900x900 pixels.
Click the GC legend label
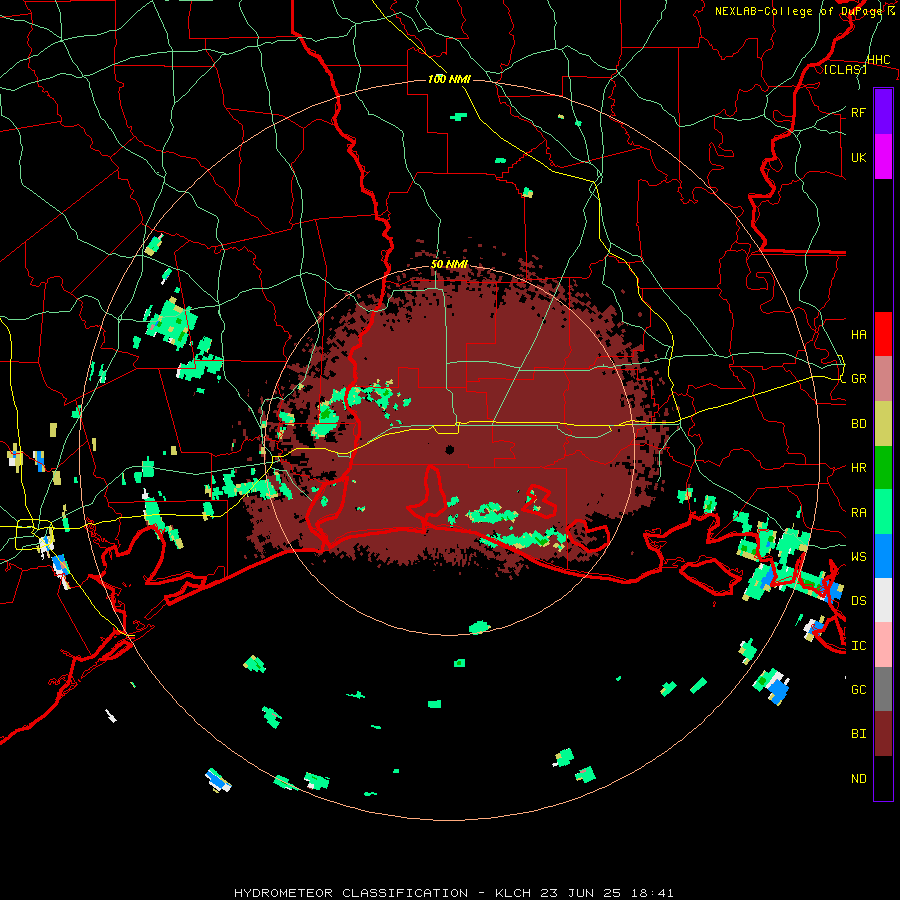pos(859,689)
